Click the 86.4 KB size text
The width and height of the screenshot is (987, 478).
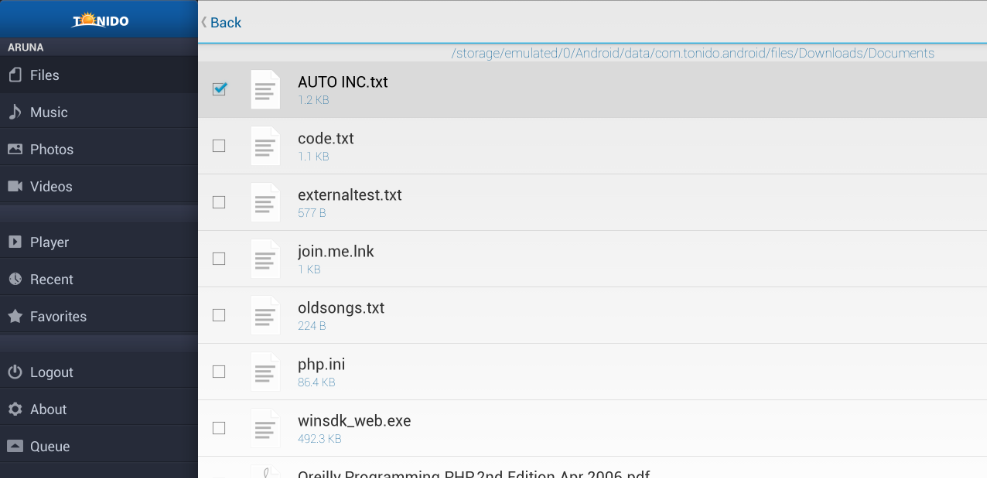(317, 382)
